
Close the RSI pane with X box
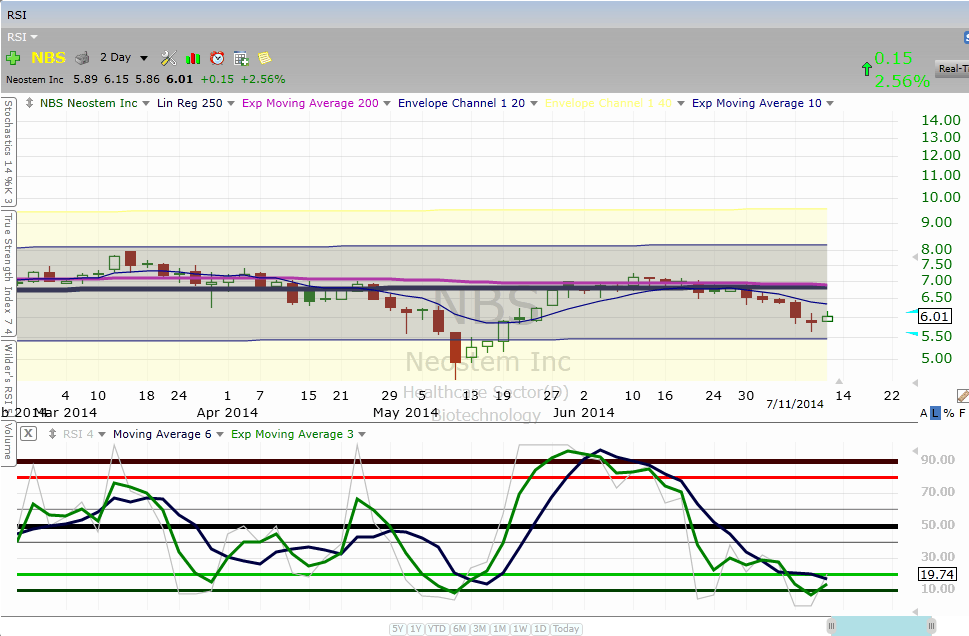(28, 434)
